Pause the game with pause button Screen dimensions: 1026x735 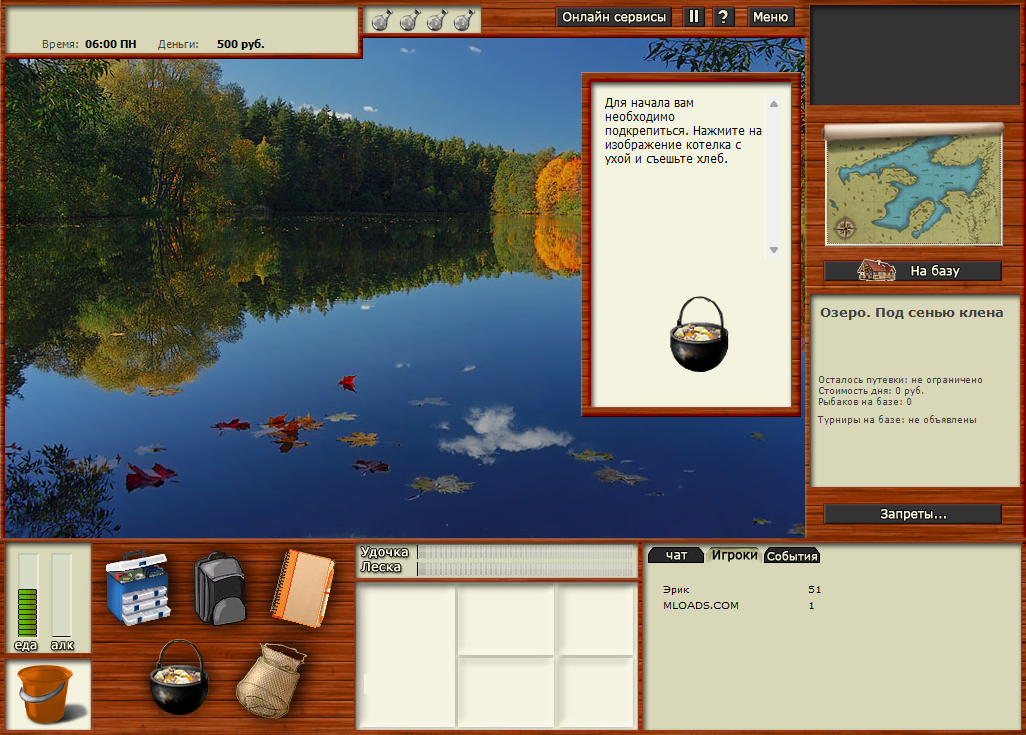pyautogui.click(x=694, y=17)
